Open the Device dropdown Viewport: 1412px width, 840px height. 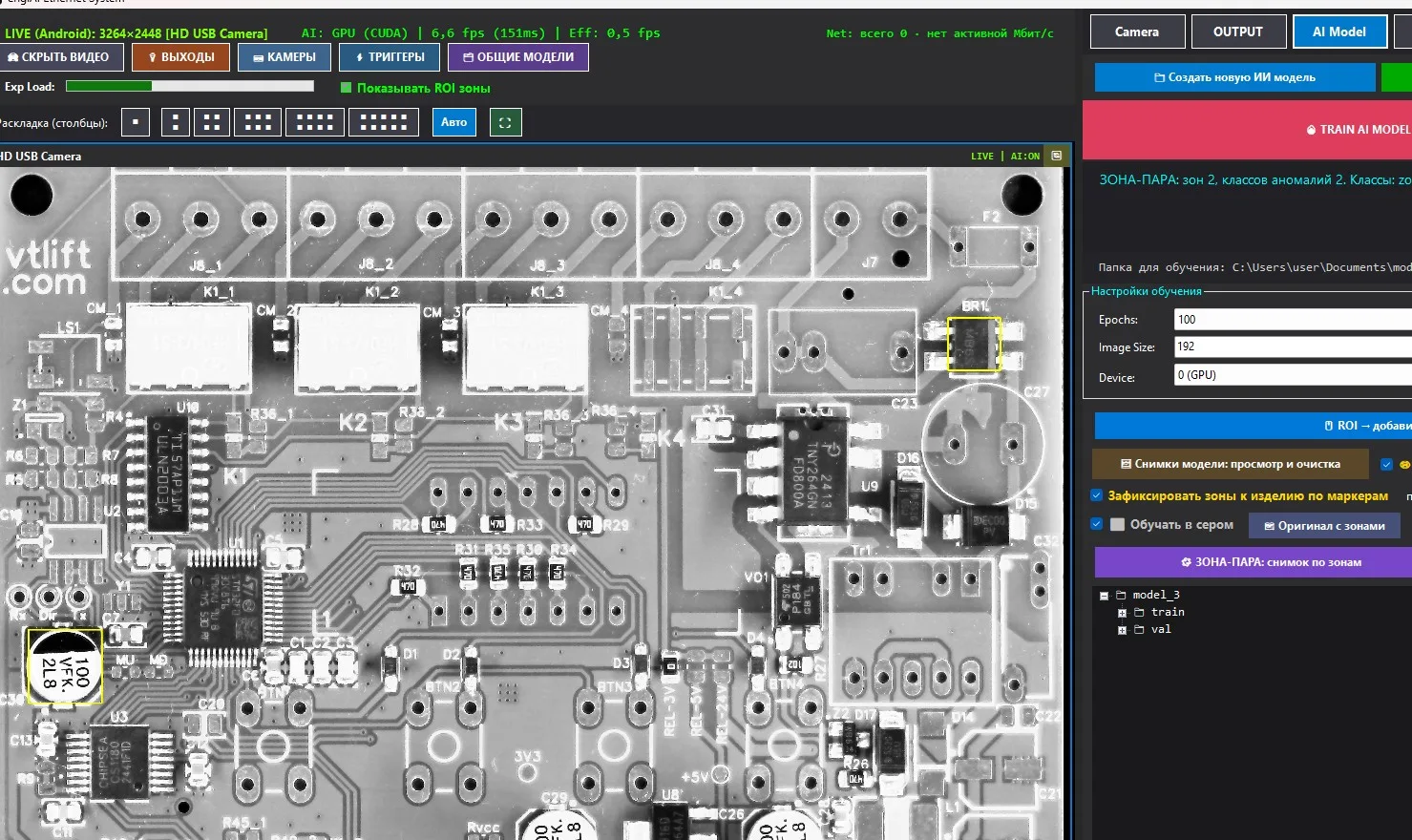(1293, 375)
